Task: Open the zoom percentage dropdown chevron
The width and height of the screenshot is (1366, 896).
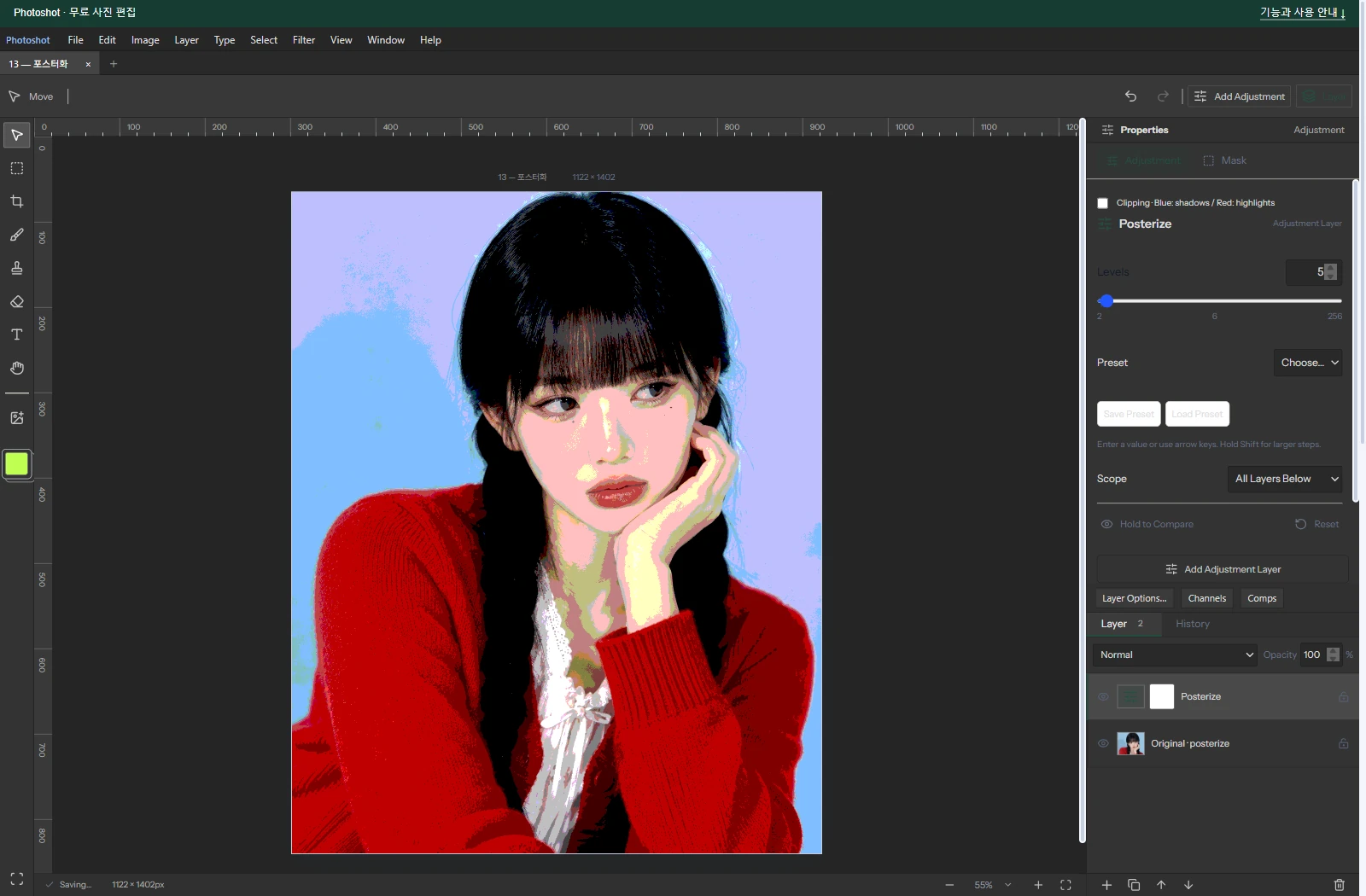Action: click(x=1007, y=885)
